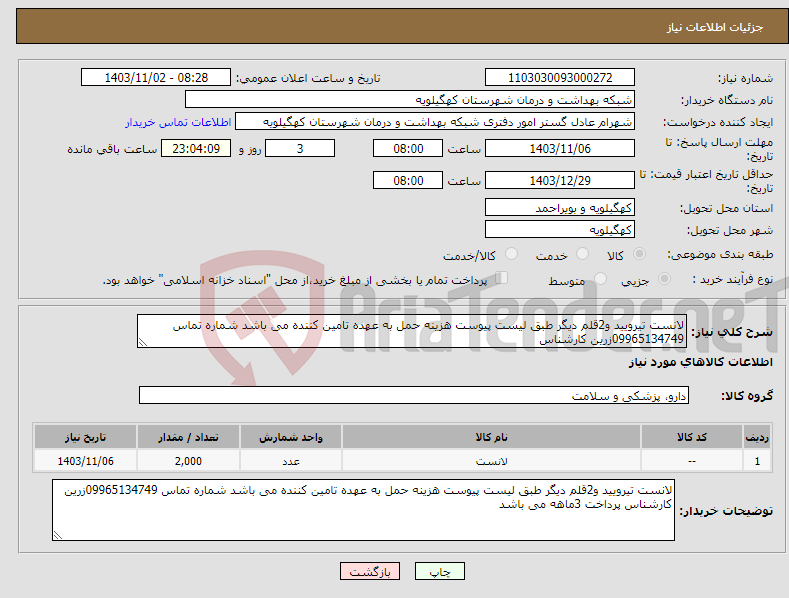The image size is (789, 598).
Task: Click the نام دستگاه خریدار label
Action: tap(727, 101)
